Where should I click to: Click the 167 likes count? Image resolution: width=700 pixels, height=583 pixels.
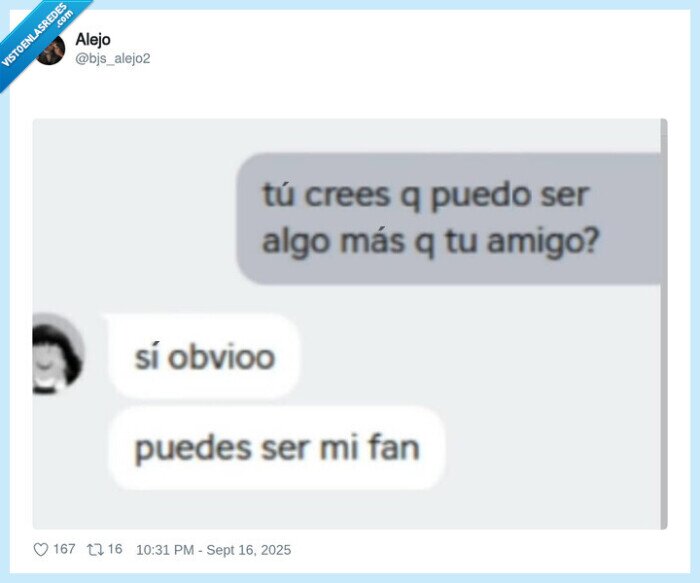tap(64, 549)
